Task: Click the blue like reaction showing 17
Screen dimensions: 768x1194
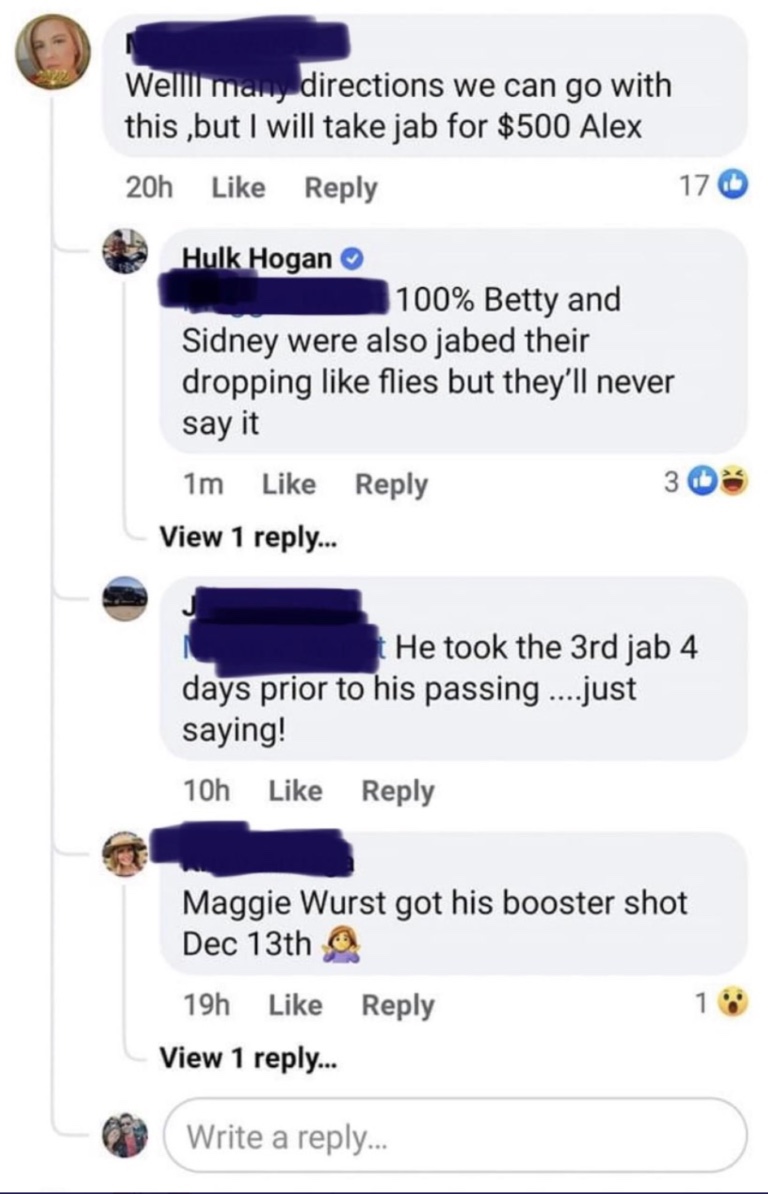Action: (x=734, y=185)
